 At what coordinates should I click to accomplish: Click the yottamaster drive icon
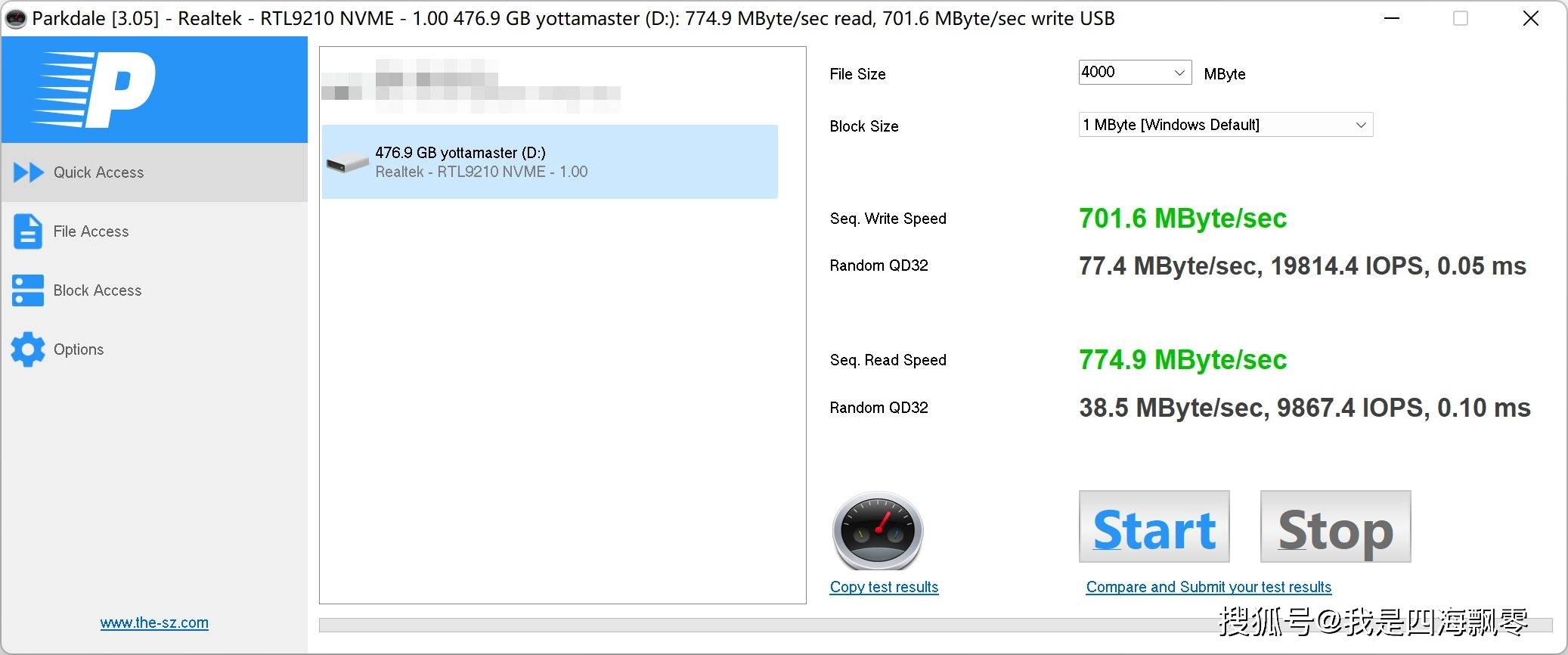[x=347, y=162]
